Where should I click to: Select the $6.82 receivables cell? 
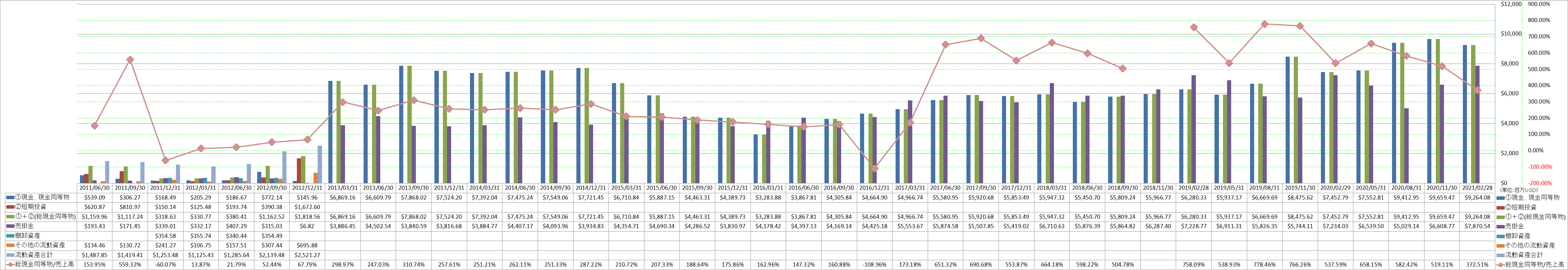(x=307, y=226)
